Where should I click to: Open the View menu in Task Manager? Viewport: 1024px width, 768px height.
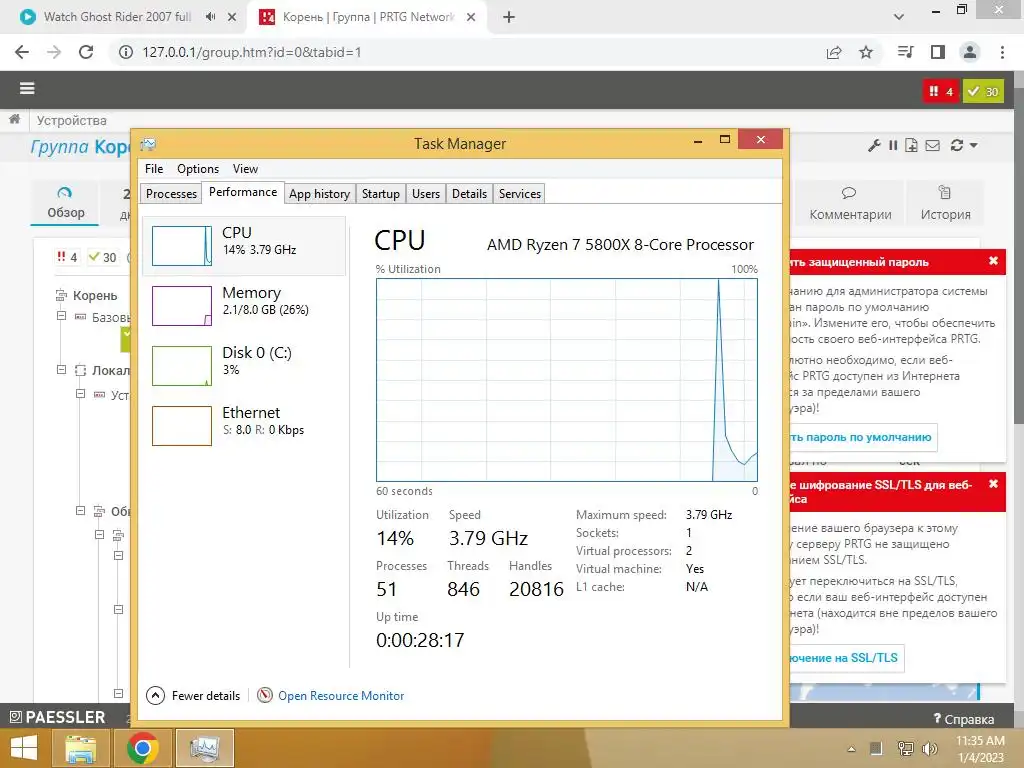coord(245,168)
